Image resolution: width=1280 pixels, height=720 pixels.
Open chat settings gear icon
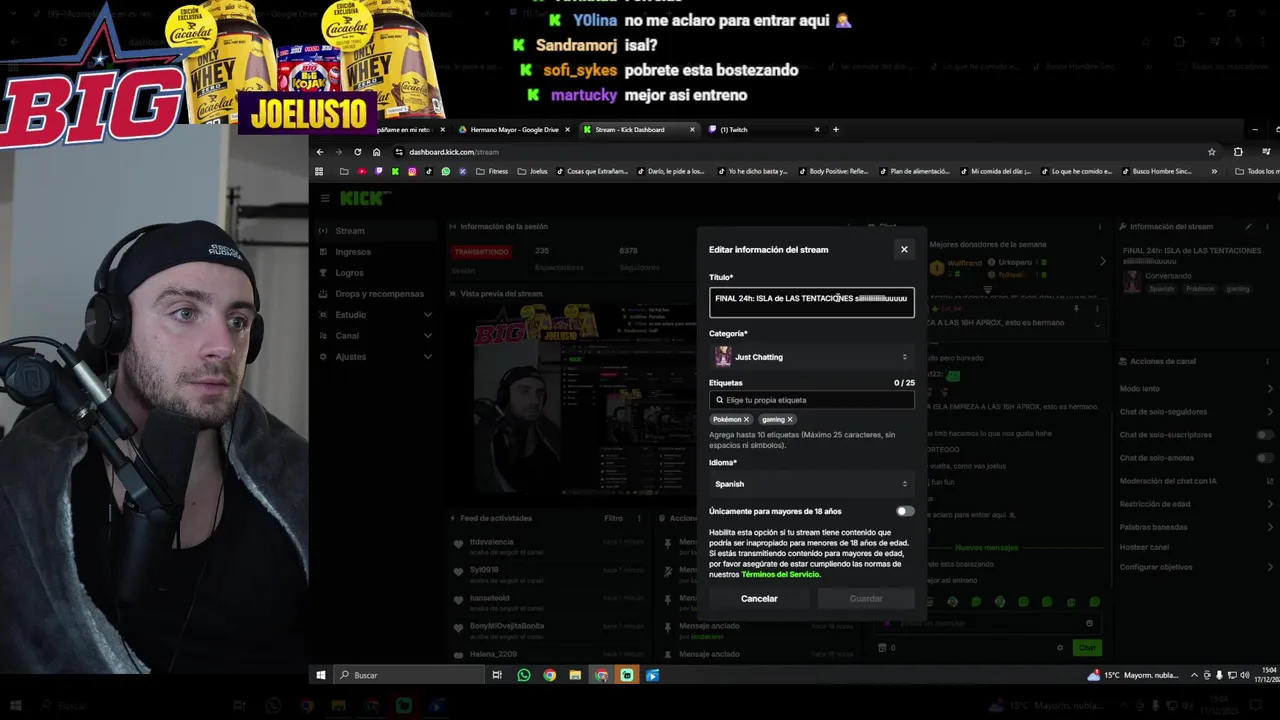coord(1060,648)
